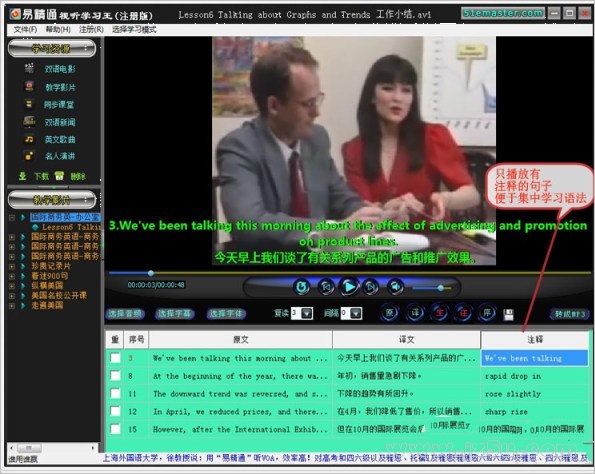Open the 英文歌曲 music note icon

(29, 139)
